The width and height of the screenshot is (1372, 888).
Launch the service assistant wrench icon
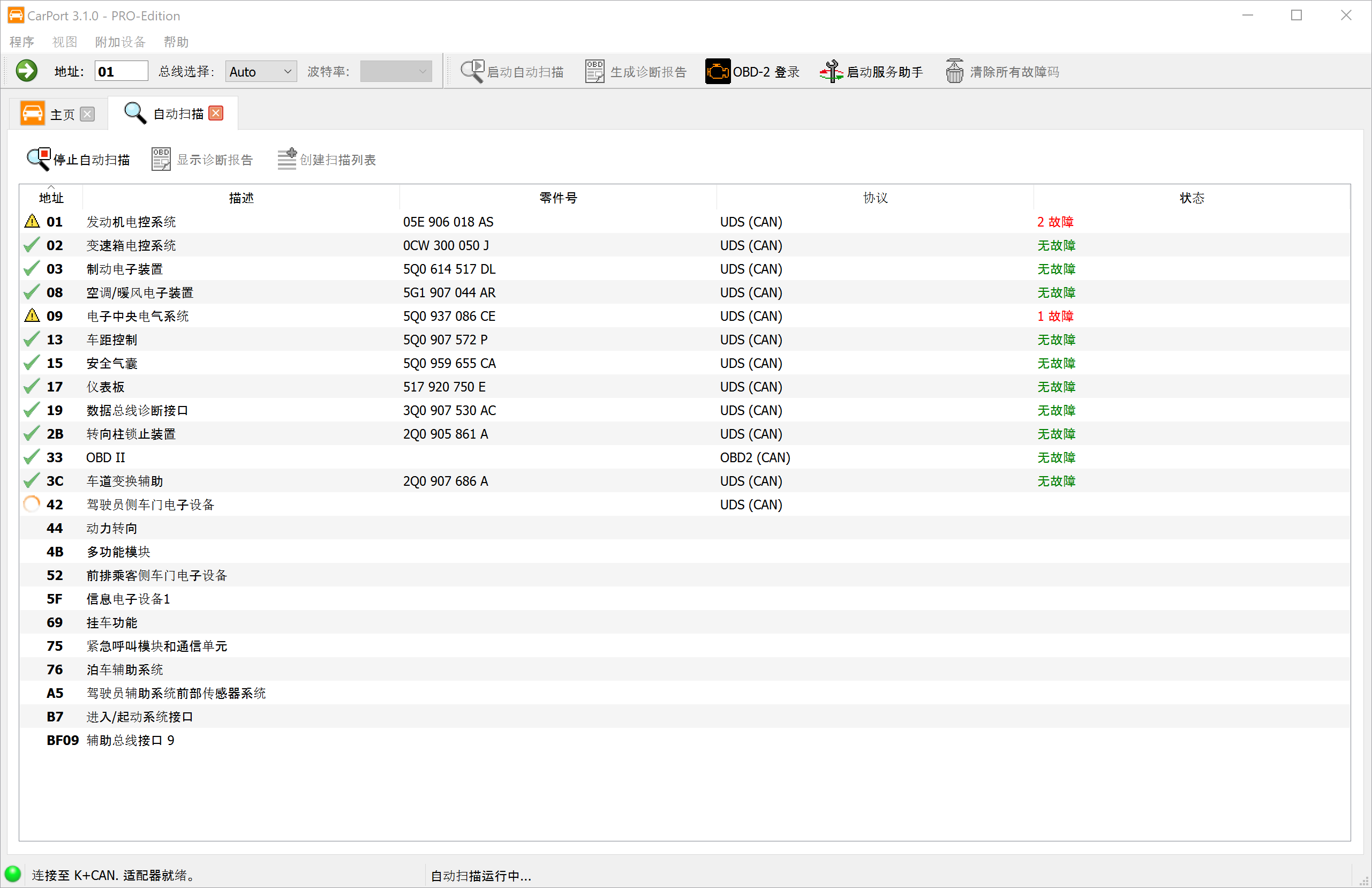pos(831,71)
